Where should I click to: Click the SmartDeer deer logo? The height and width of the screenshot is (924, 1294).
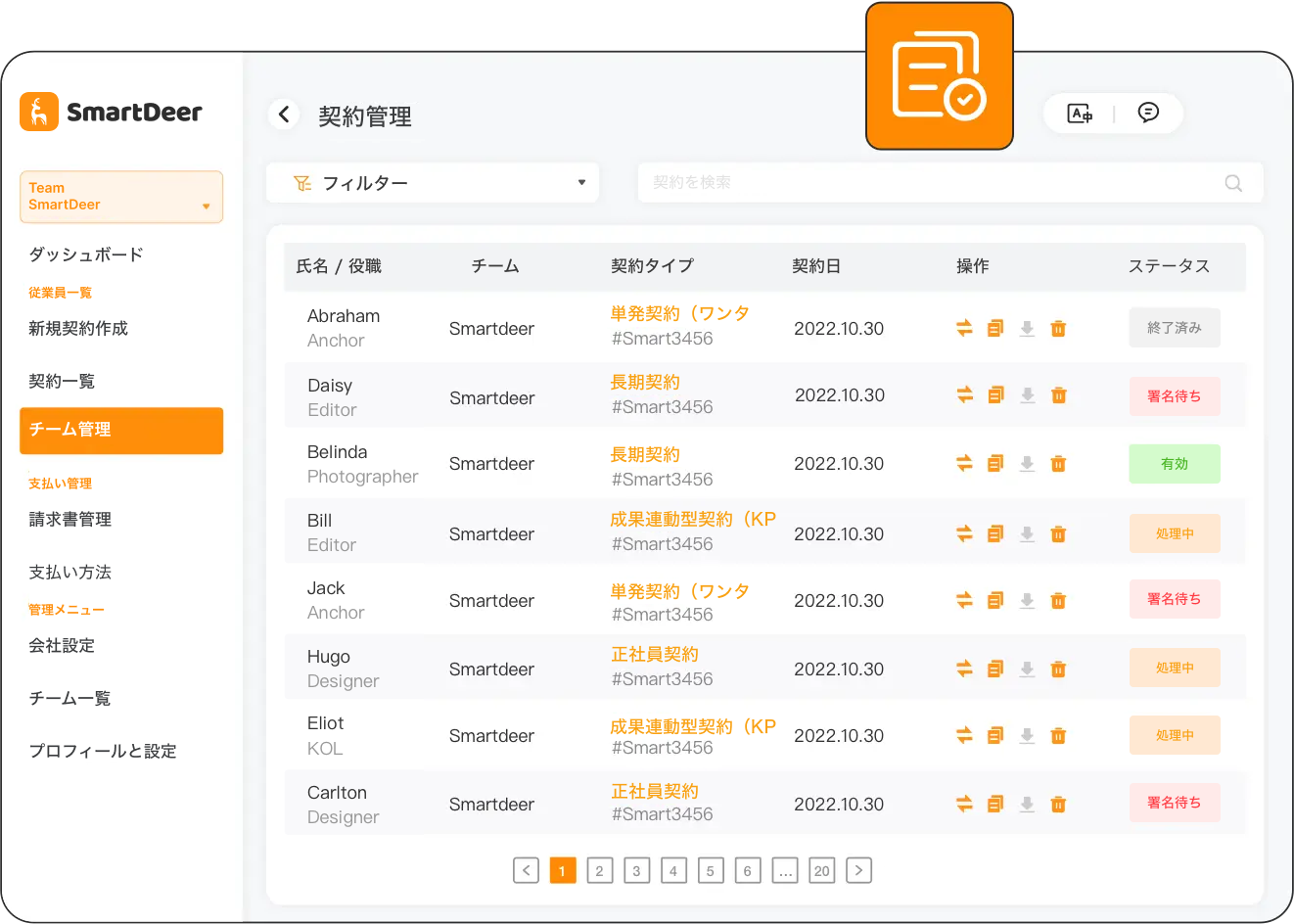coord(37,112)
